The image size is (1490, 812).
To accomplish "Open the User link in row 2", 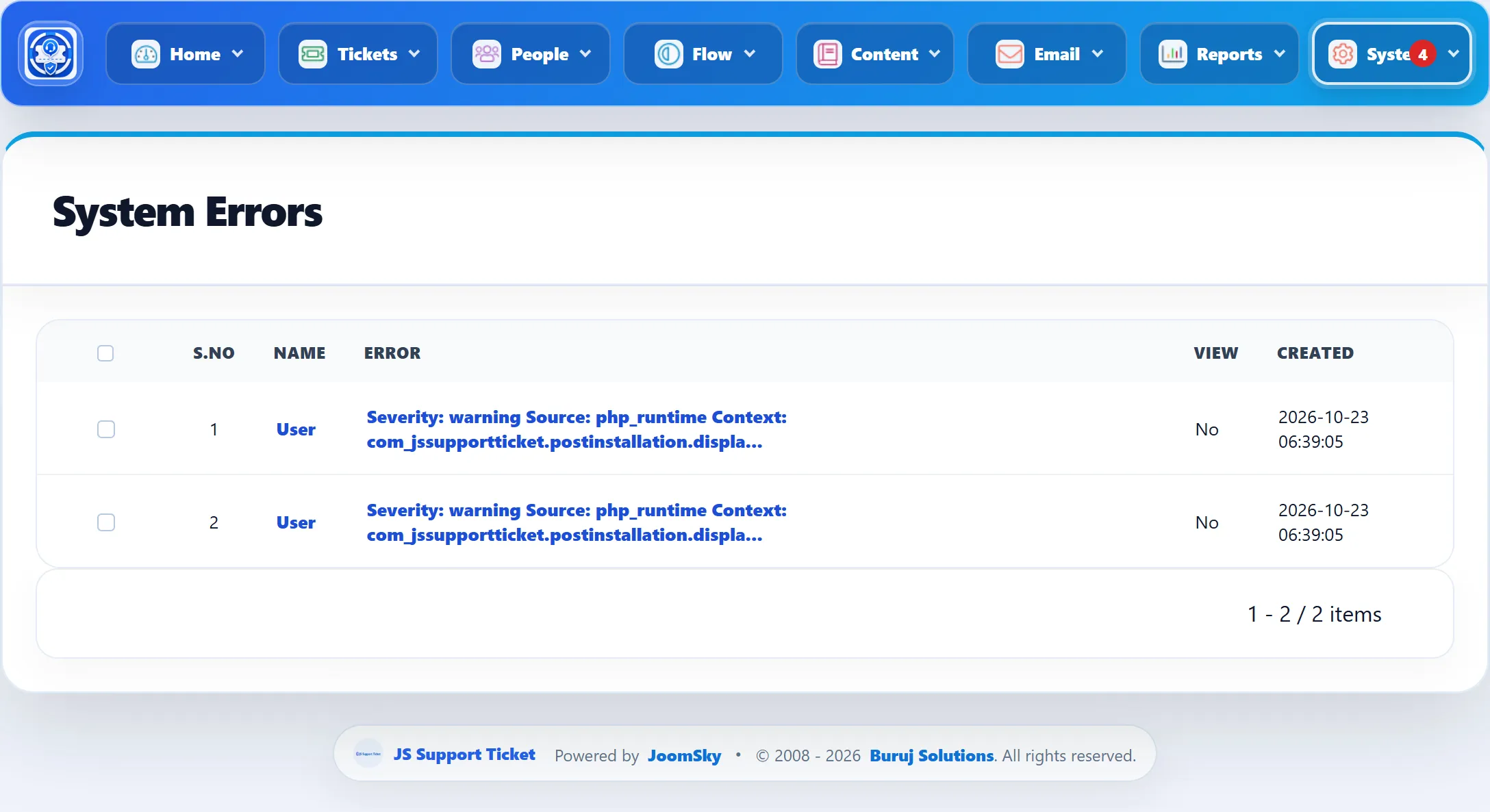I will point(296,522).
